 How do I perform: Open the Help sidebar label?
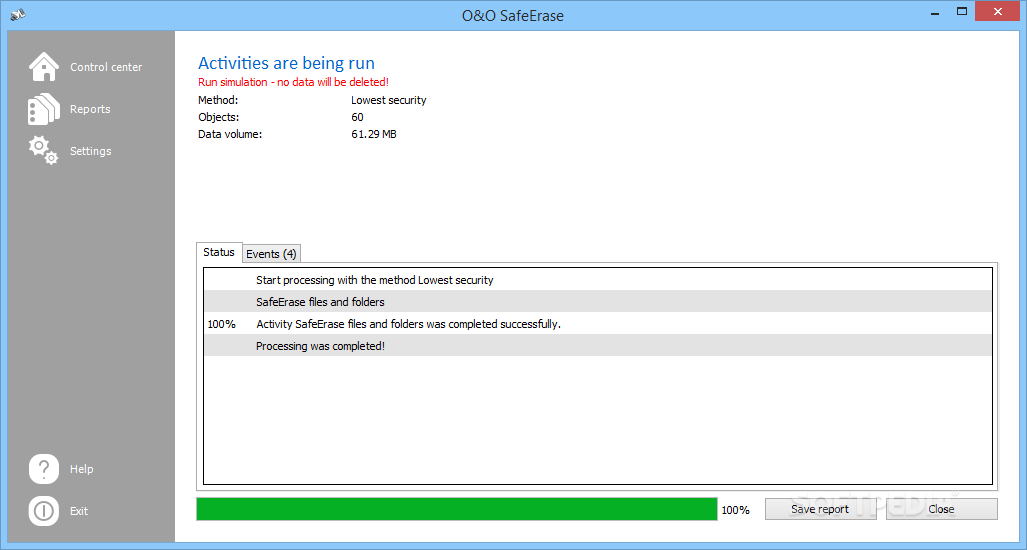click(x=82, y=469)
